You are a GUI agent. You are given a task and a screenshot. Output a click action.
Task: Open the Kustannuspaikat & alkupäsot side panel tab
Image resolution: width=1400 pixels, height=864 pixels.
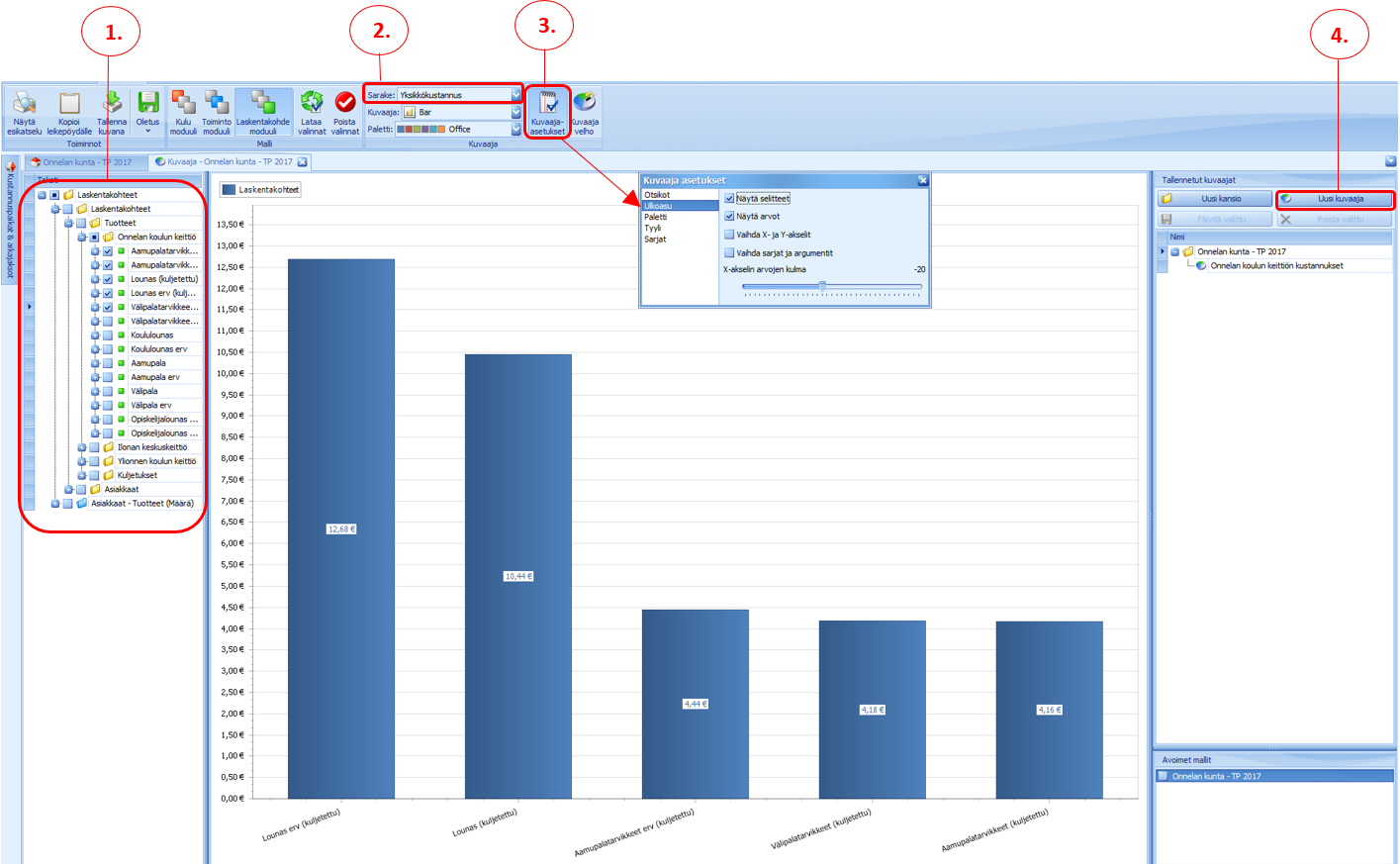[11, 221]
